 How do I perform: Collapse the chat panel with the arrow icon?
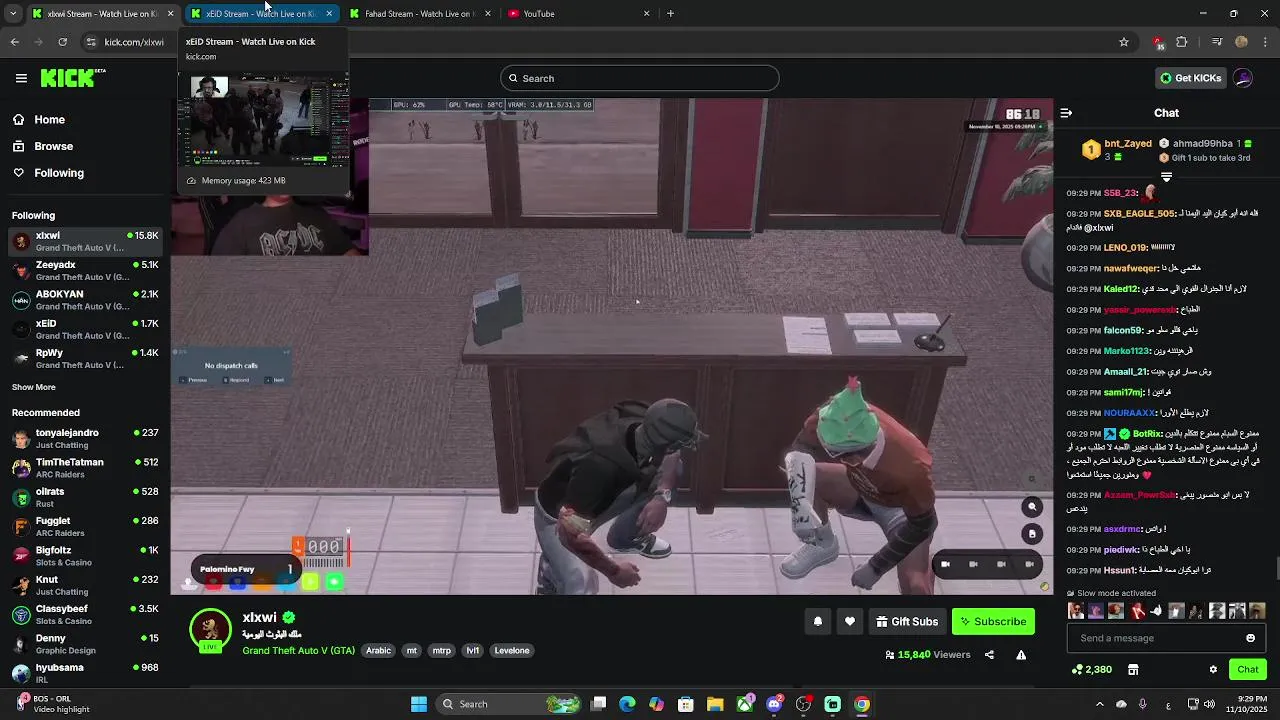(1066, 113)
